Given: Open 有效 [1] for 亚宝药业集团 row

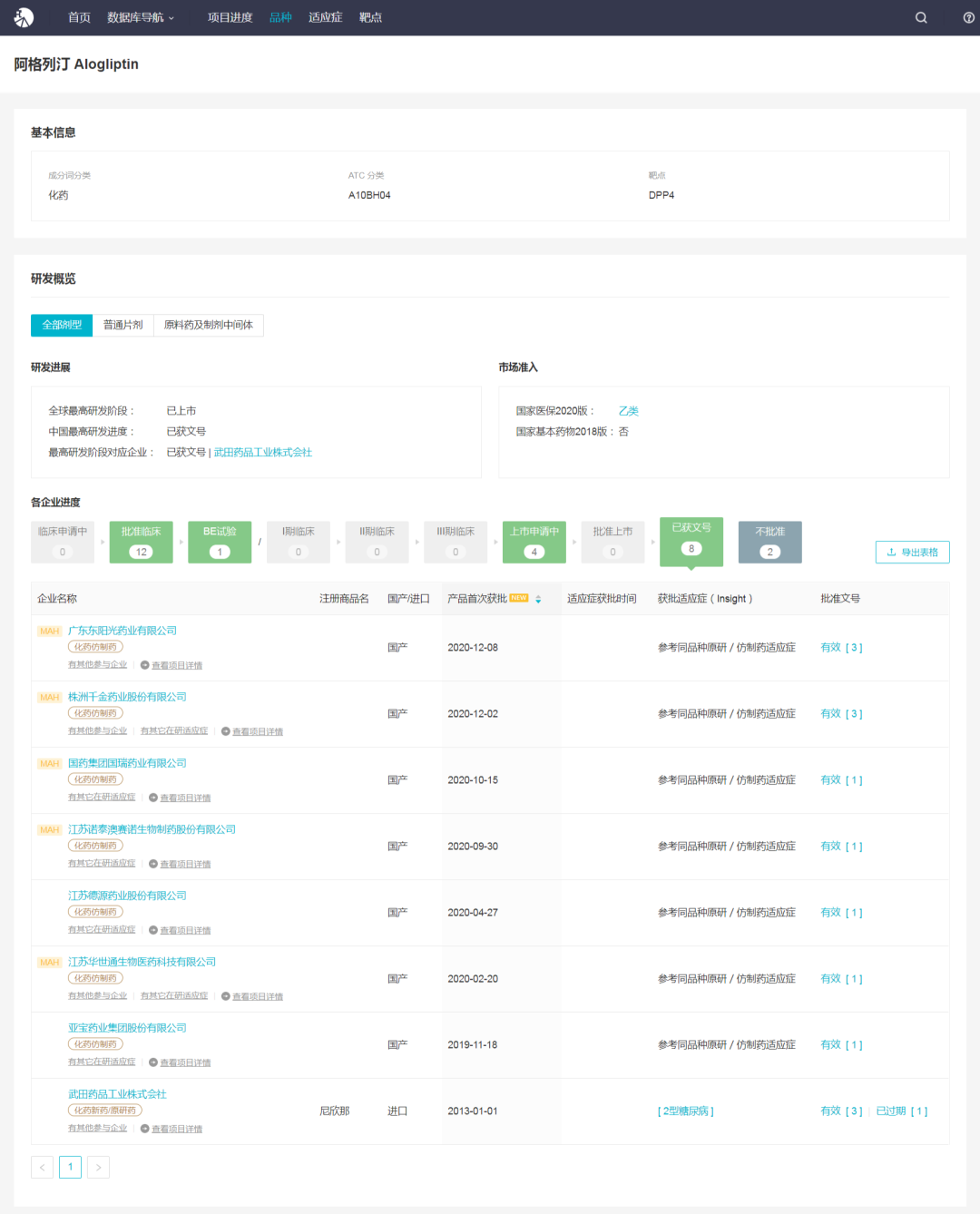Looking at the screenshot, I should point(841,1045).
